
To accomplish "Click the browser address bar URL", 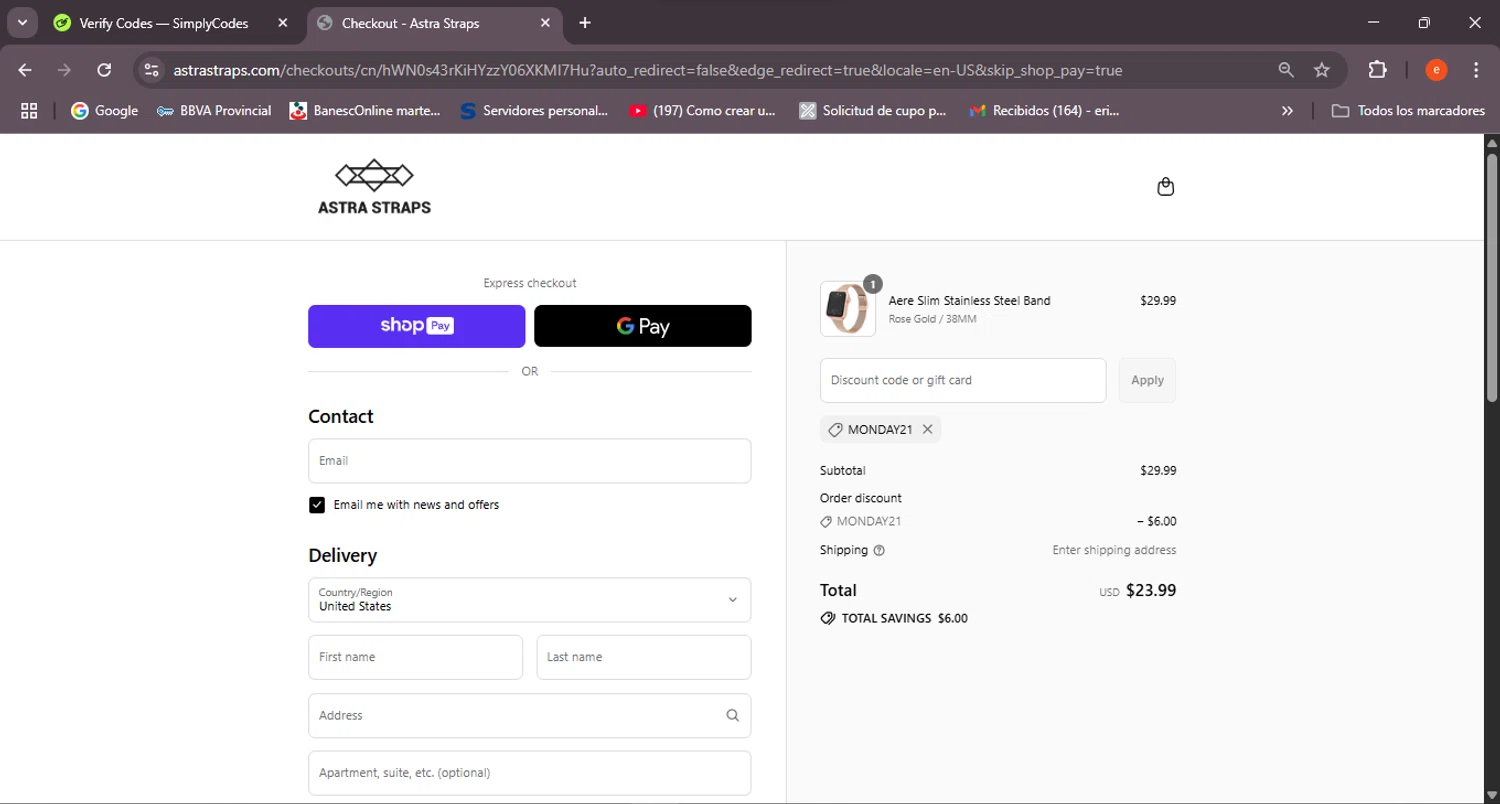I will click(647, 70).
